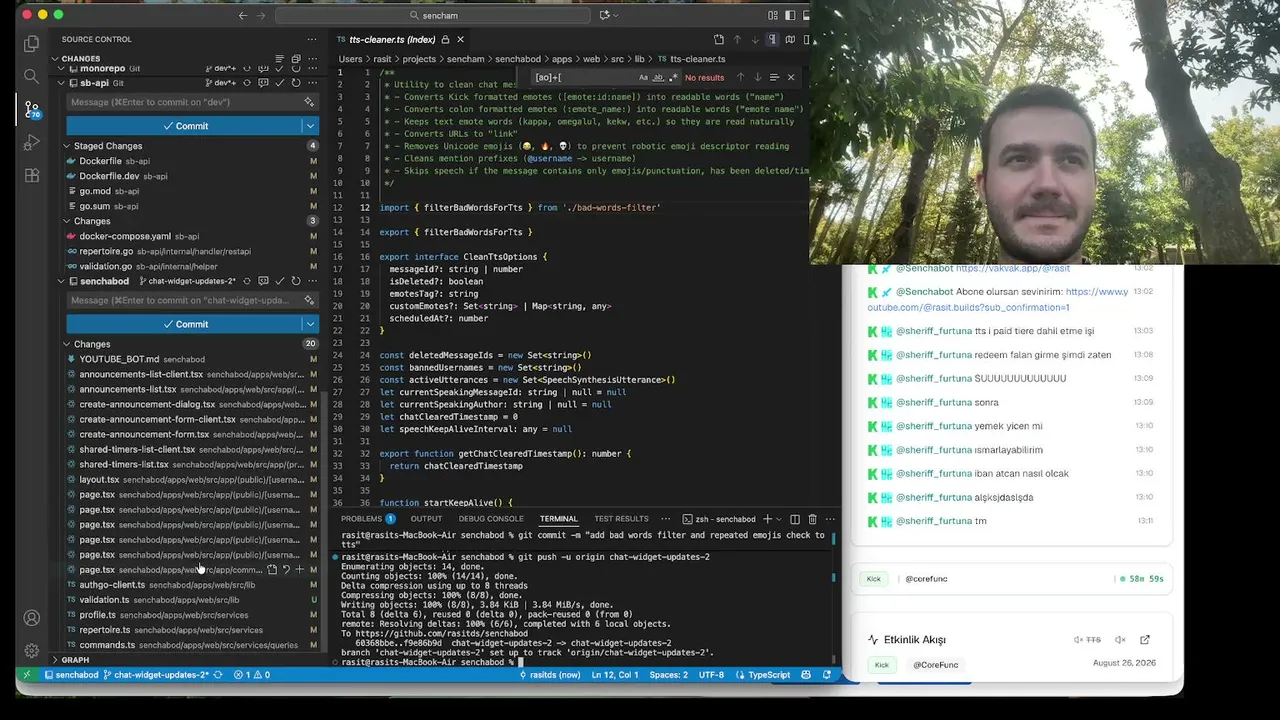Open the vakvak.app/@rasit link in chat
The width and height of the screenshot is (1280, 720).
coord(1013,268)
